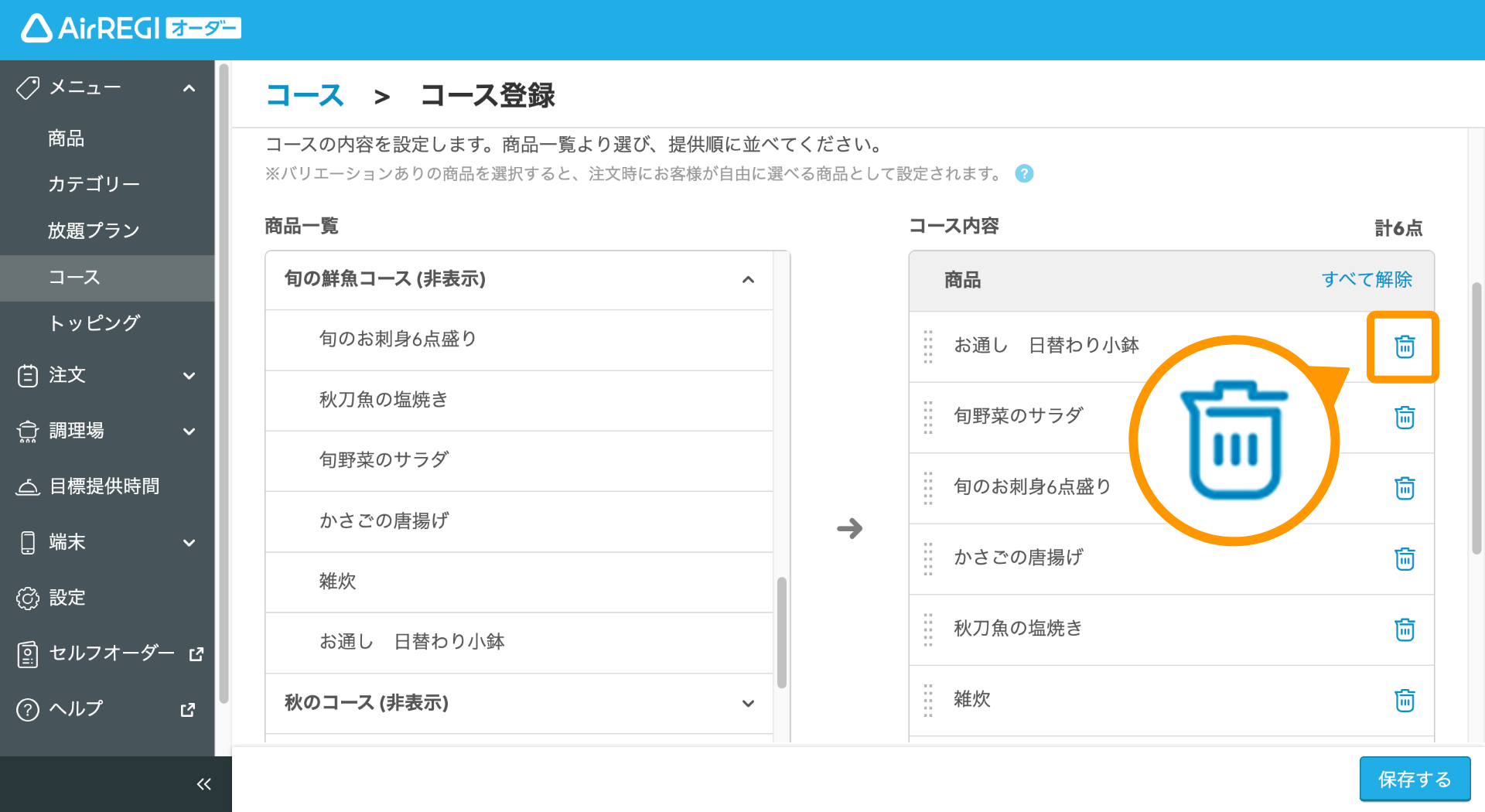1485x812 pixels.
Task: Collapse the メニュー sidebar section
Action: 189,88
